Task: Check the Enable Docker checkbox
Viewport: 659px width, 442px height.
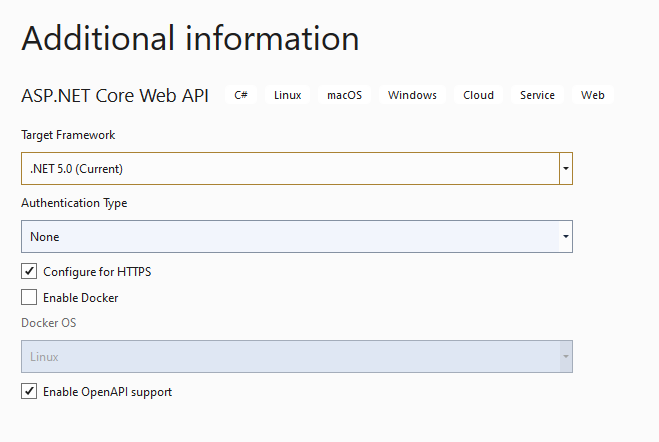Action: [x=29, y=297]
